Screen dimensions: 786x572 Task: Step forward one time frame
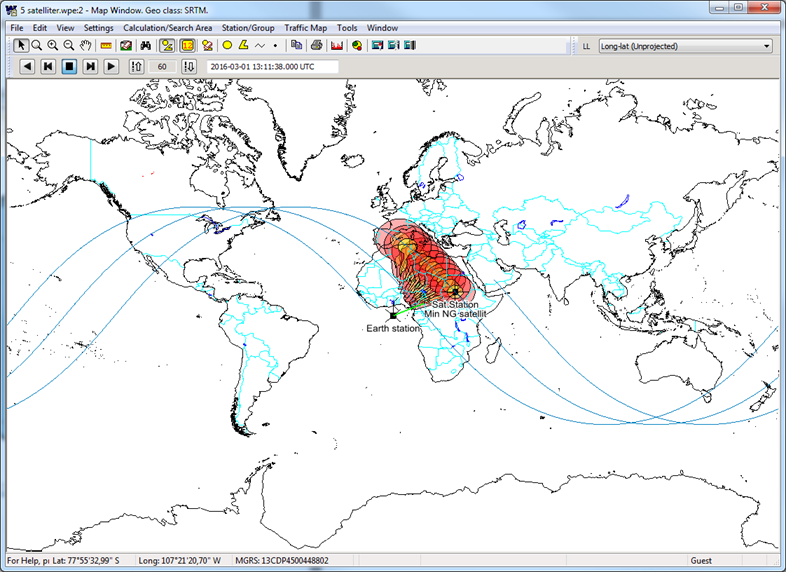pos(90,66)
